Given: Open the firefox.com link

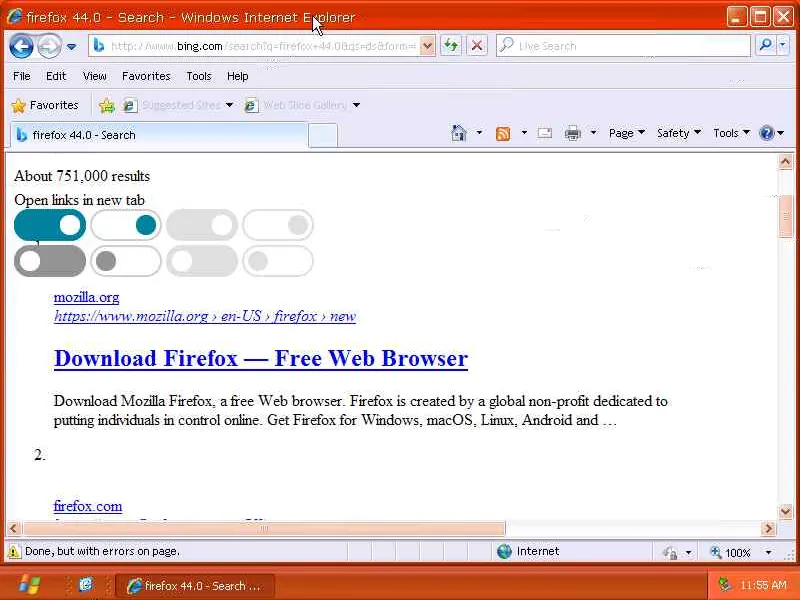Looking at the screenshot, I should point(88,506).
